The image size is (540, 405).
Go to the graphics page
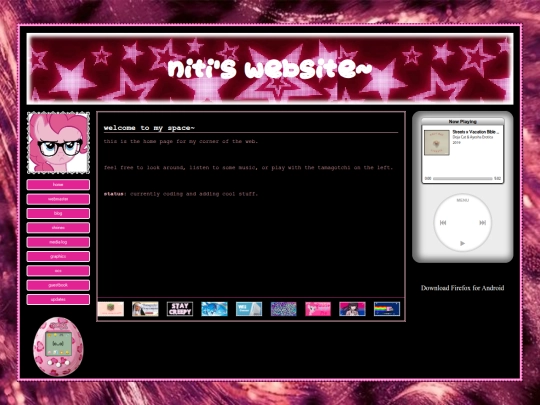pyautogui.click(x=58, y=257)
